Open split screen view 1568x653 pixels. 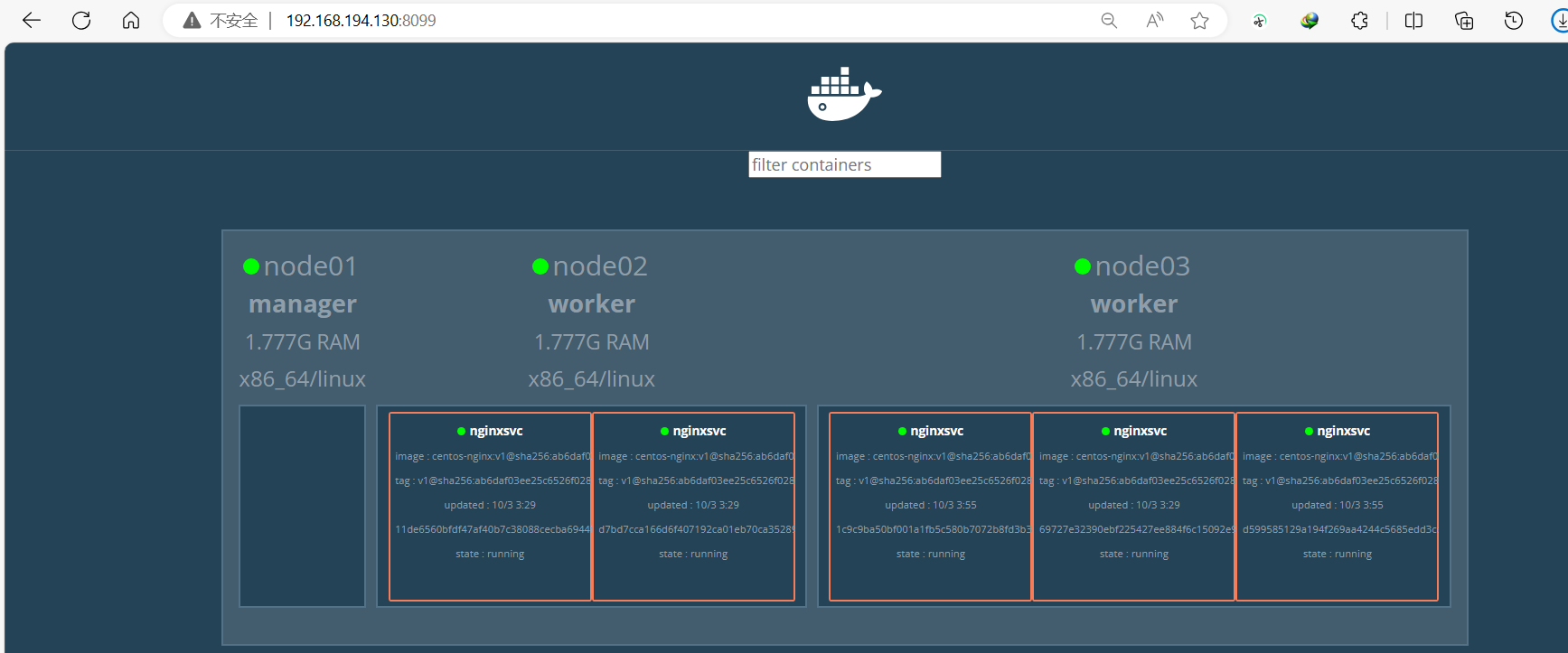pos(1414,21)
